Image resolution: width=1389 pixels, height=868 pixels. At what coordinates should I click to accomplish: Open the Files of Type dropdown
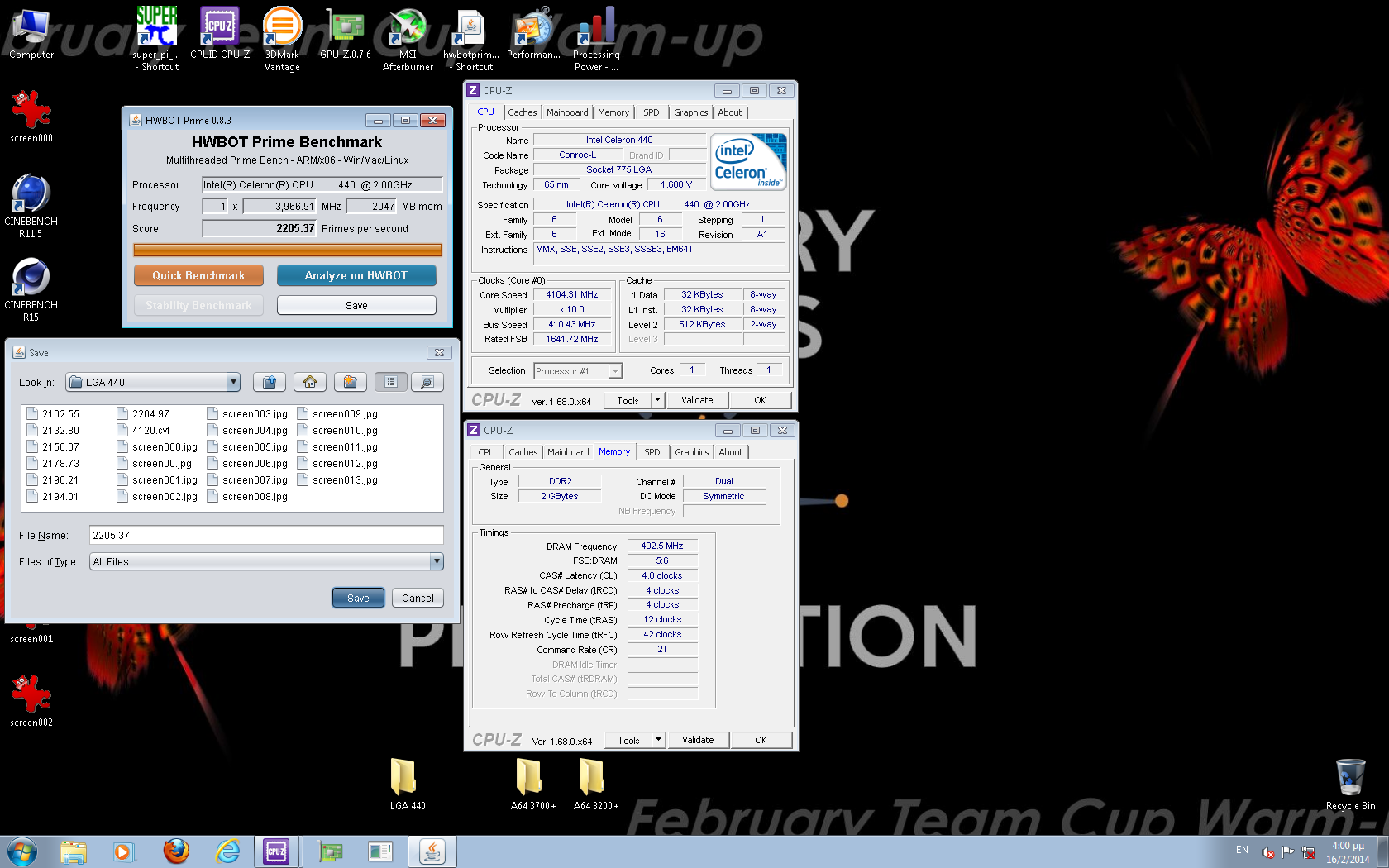[437, 561]
